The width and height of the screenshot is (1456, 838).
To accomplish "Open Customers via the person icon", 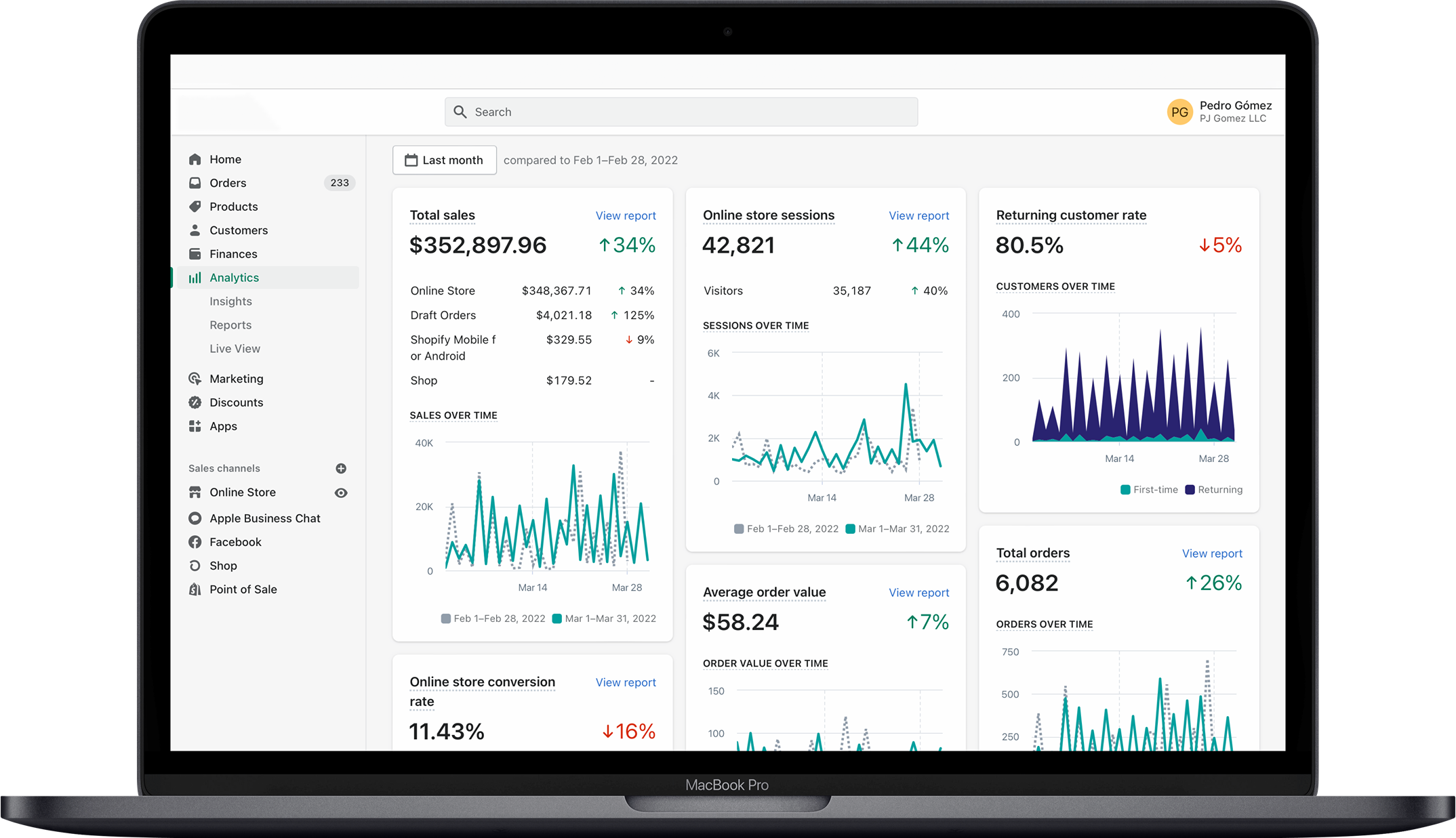I will pos(195,230).
